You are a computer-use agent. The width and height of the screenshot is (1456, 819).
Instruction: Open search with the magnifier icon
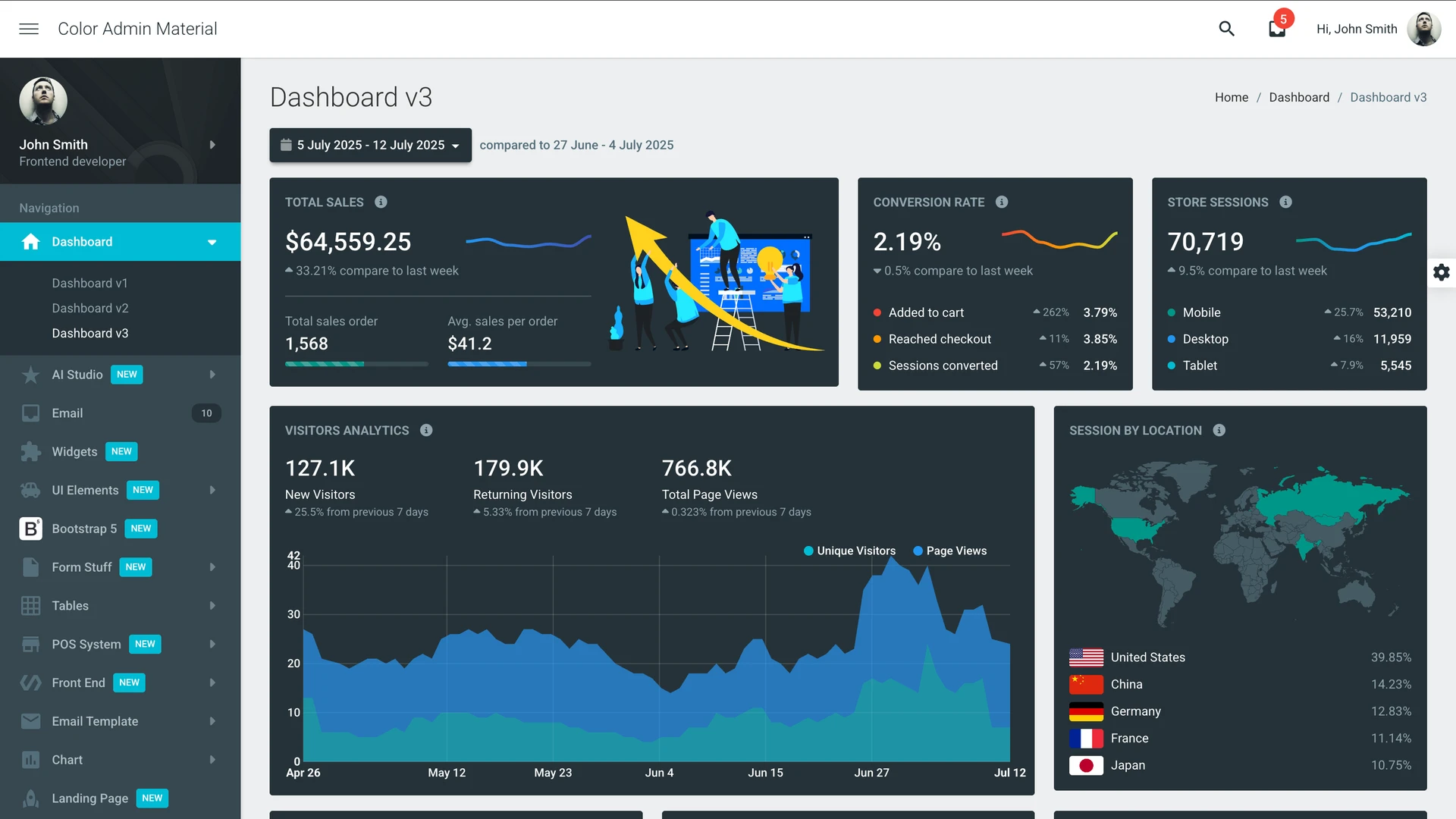click(1226, 29)
